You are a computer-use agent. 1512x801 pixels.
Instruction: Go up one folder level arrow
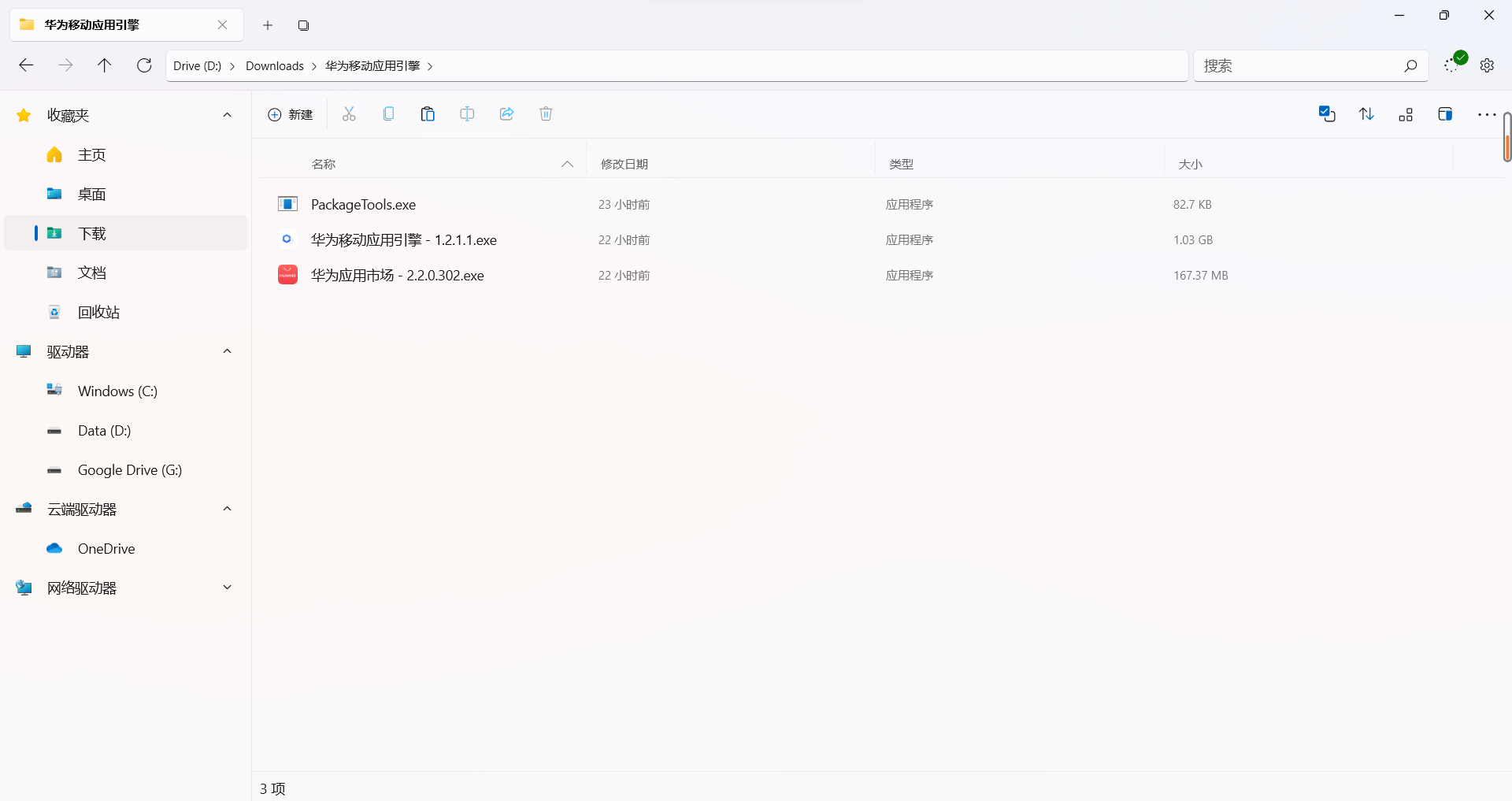(104, 65)
